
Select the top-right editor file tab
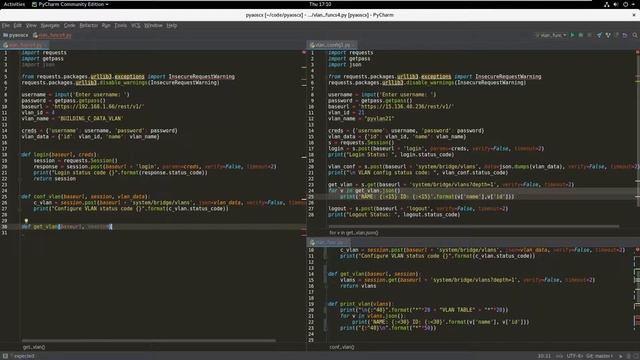(332, 45)
